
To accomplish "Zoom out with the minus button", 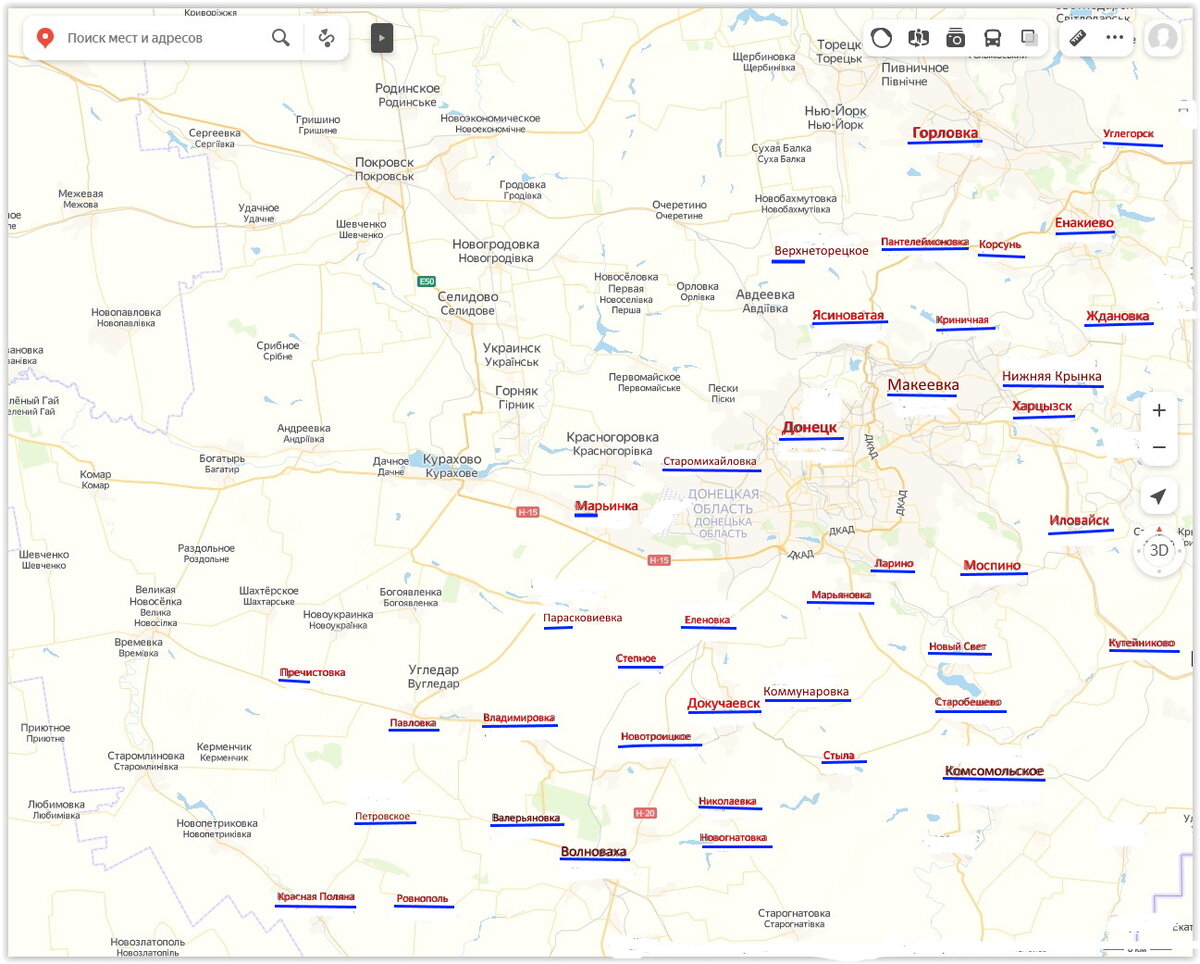I will [x=1159, y=447].
